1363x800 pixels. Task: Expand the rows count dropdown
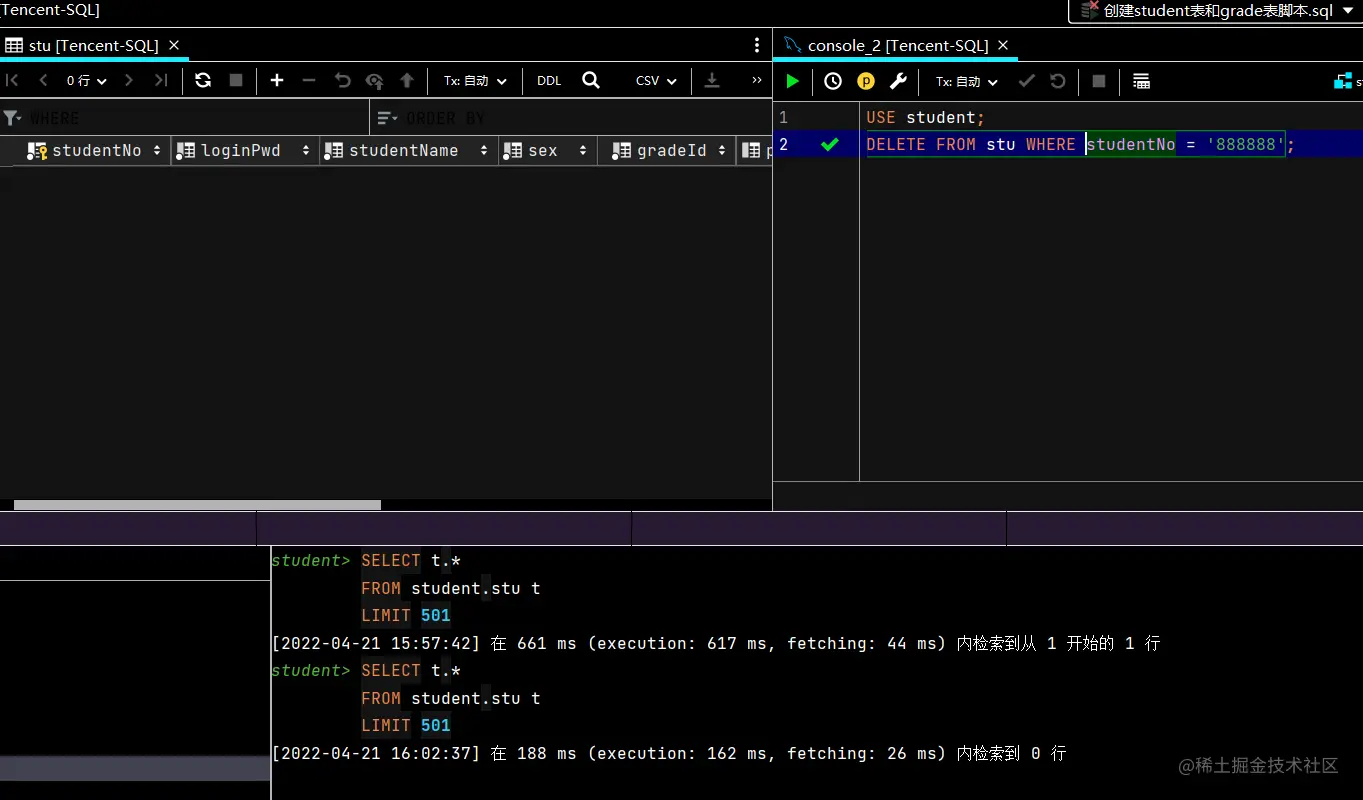pyautogui.click(x=86, y=80)
